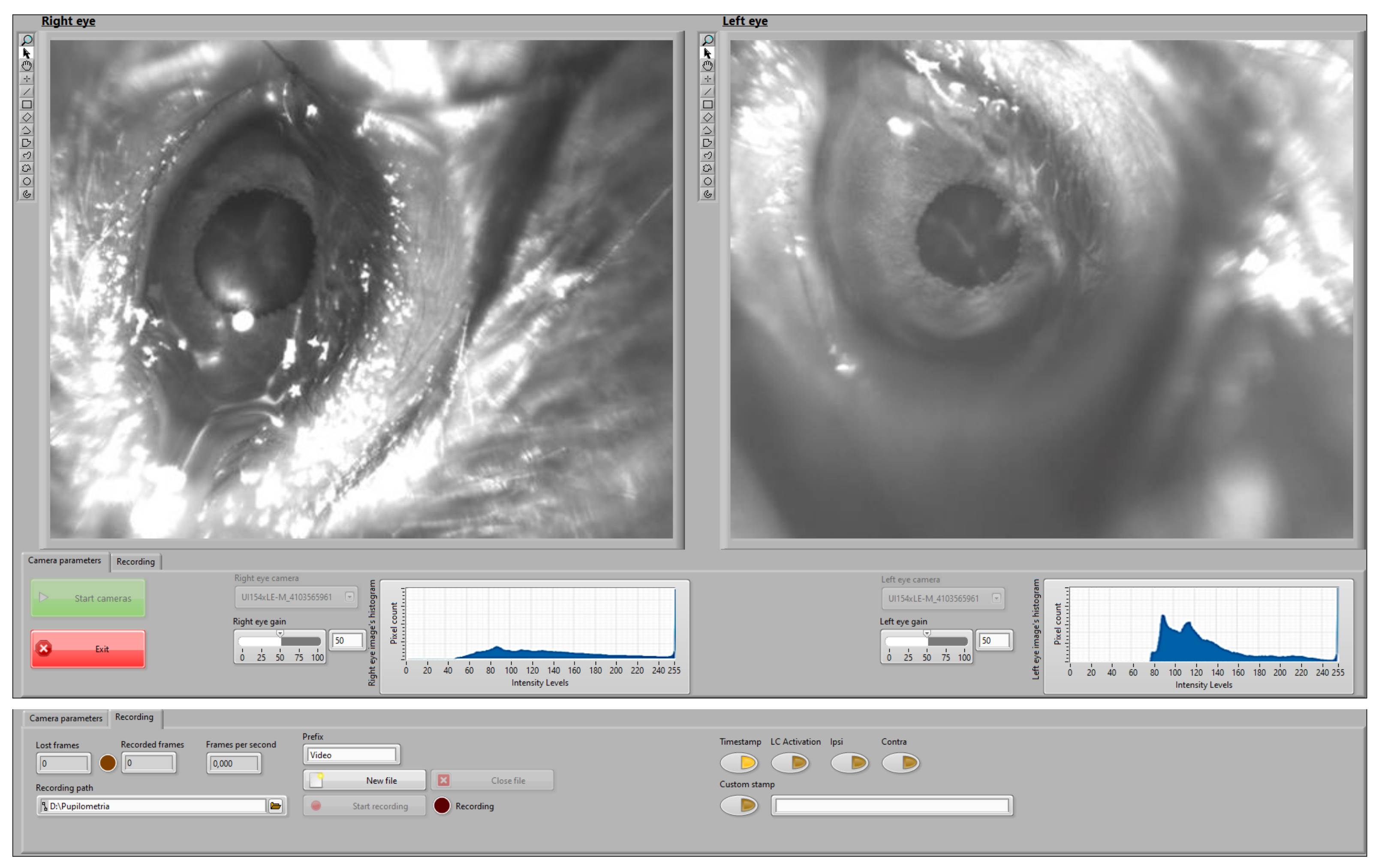Select the polygon tool in right eye toolbar
1379x868 pixels.
pyautogui.click(x=27, y=143)
